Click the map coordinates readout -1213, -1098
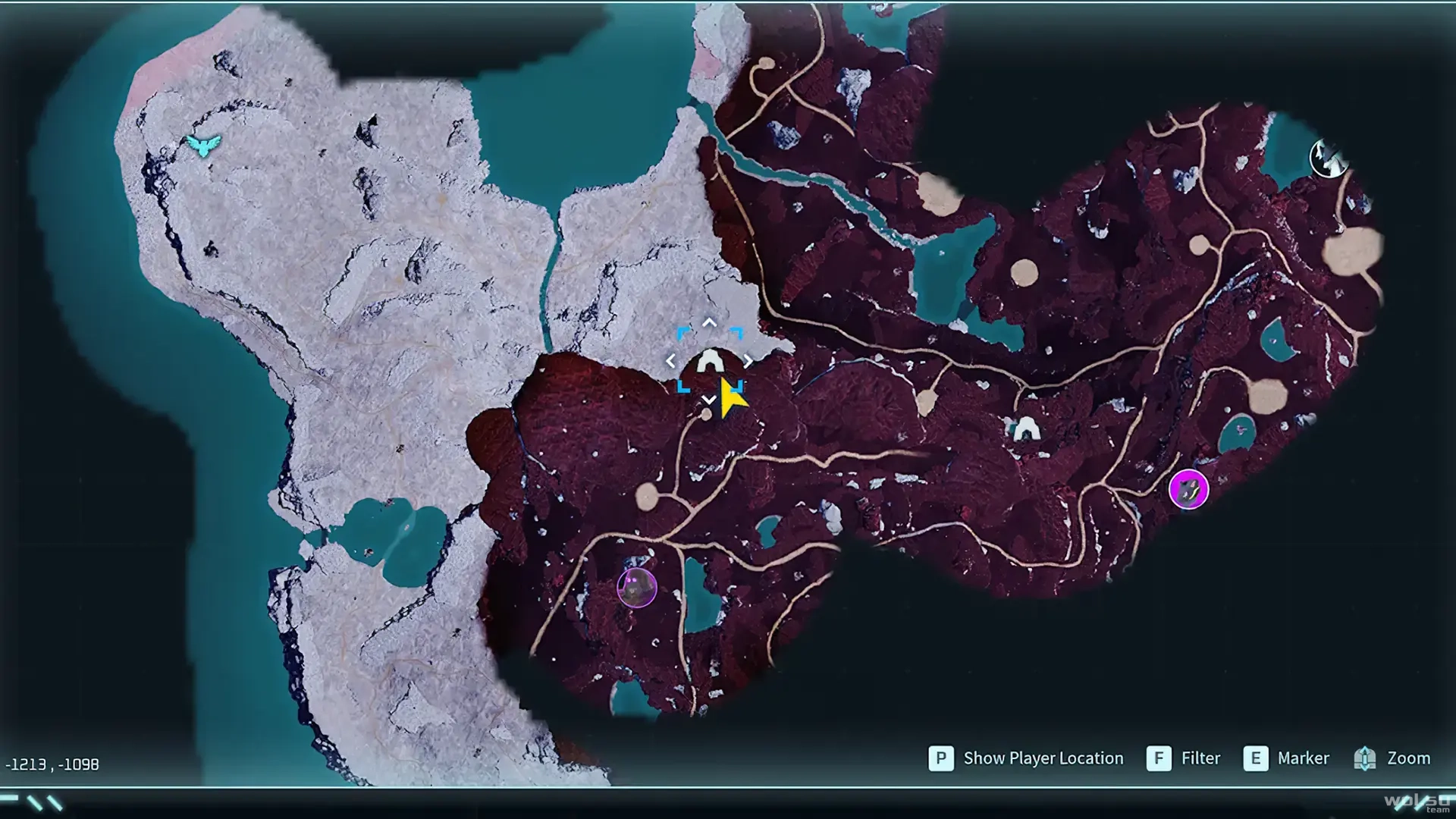This screenshot has height=819, width=1456. click(x=52, y=764)
